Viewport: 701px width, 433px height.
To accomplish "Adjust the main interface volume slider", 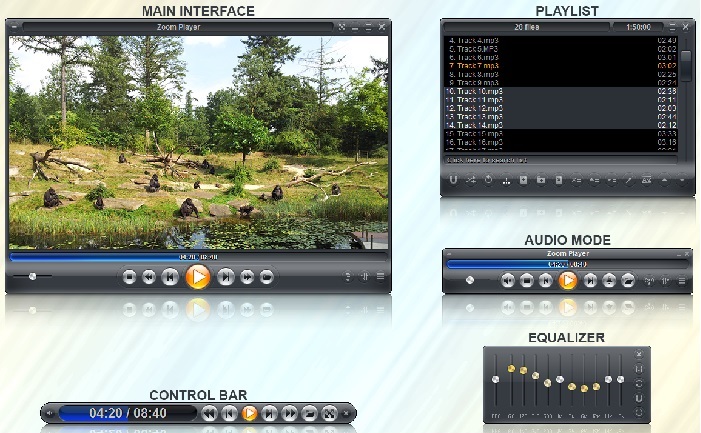I will coord(33,276).
